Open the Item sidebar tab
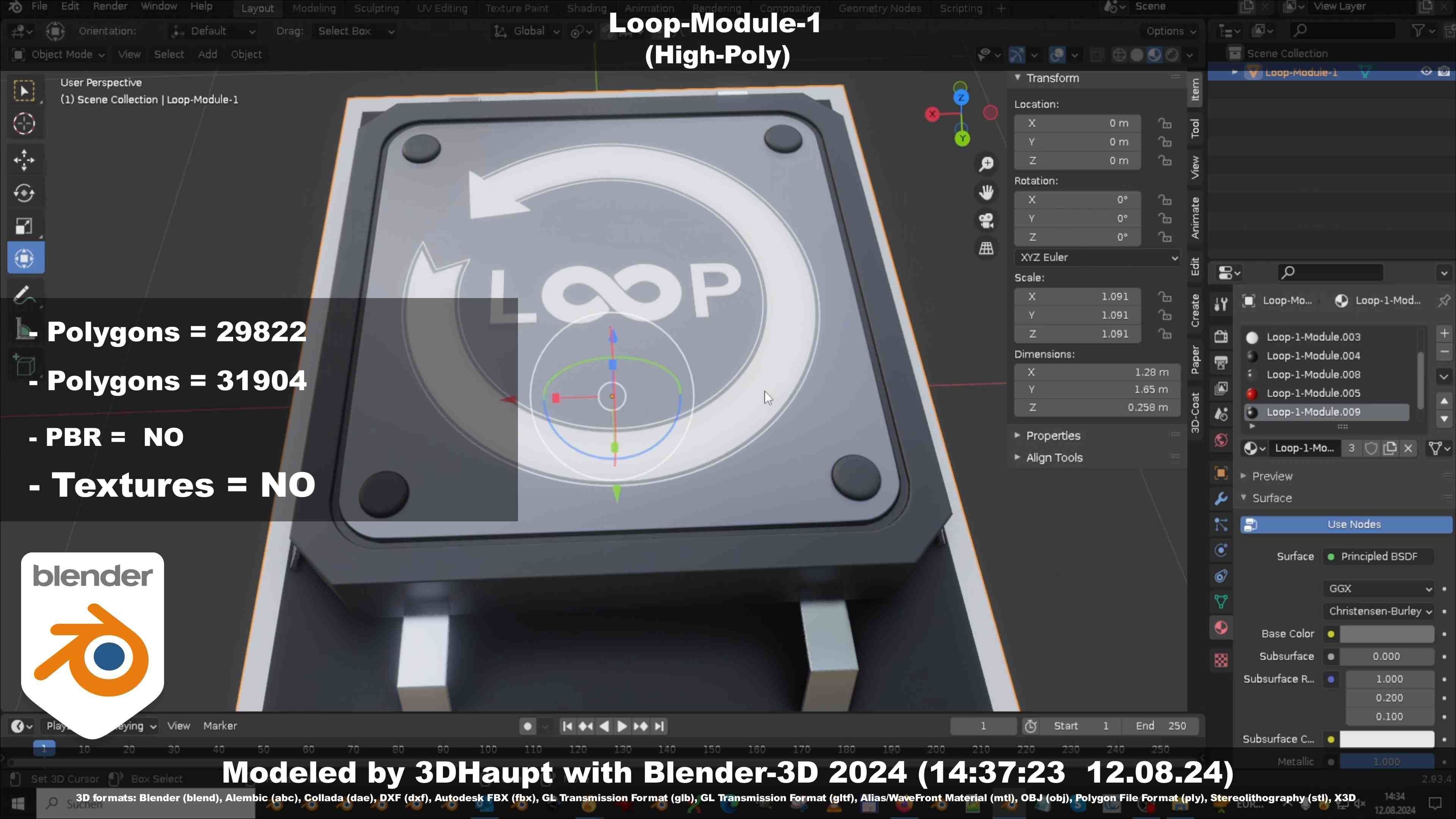The width and height of the screenshot is (1456, 819). (1195, 90)
